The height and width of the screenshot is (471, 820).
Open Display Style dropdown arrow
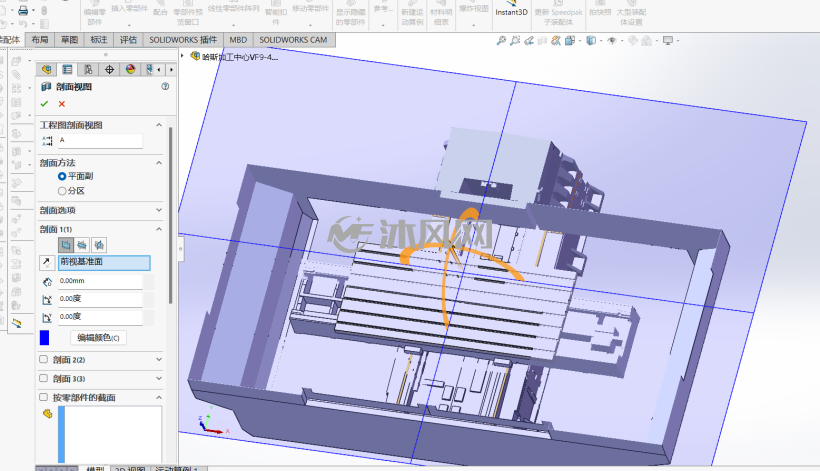click(x=600, y=41)
